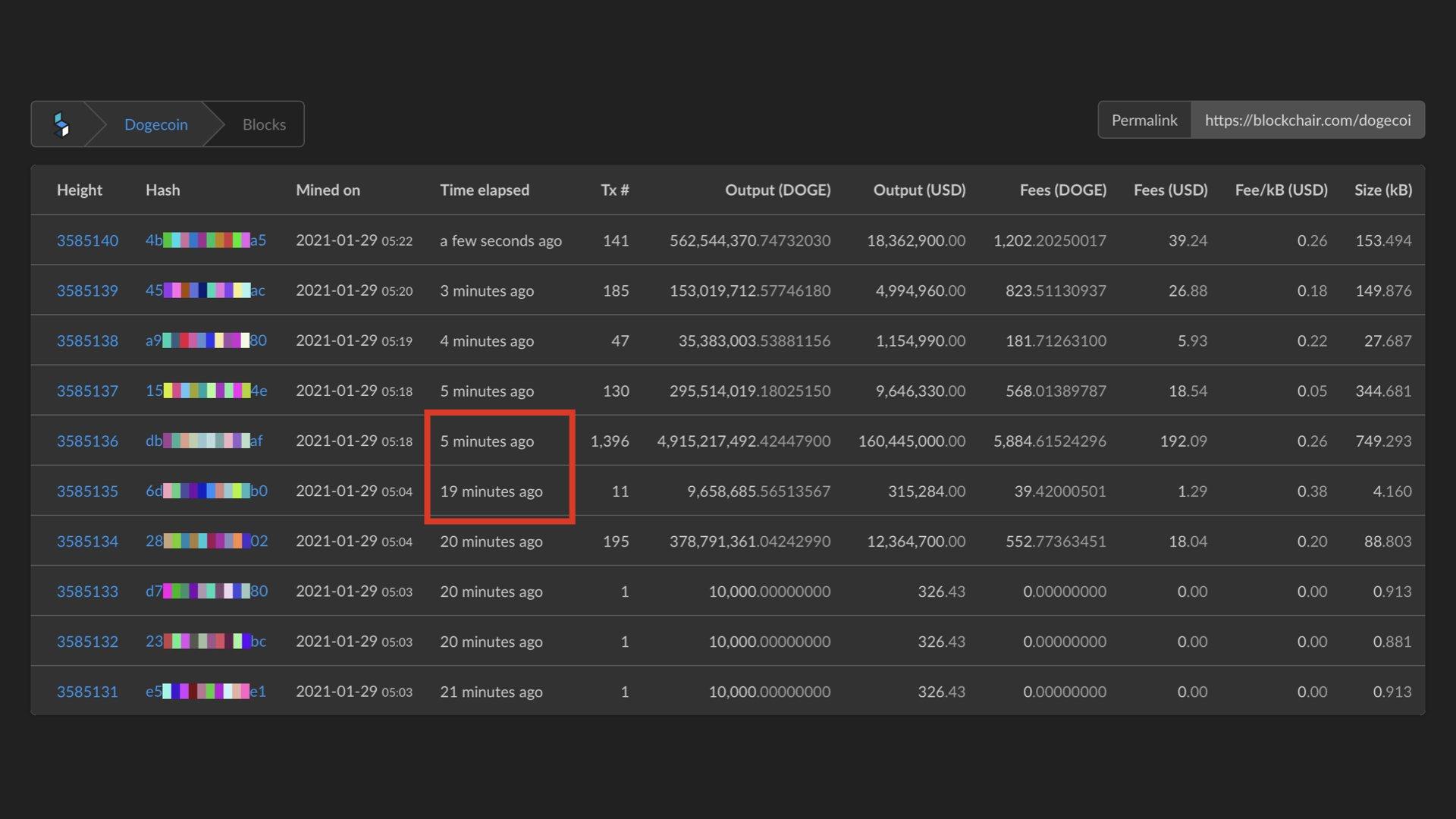Sort by Output (DOGE) column header
The height and width of the screenshot is (819, 1456).
point(777,190)
